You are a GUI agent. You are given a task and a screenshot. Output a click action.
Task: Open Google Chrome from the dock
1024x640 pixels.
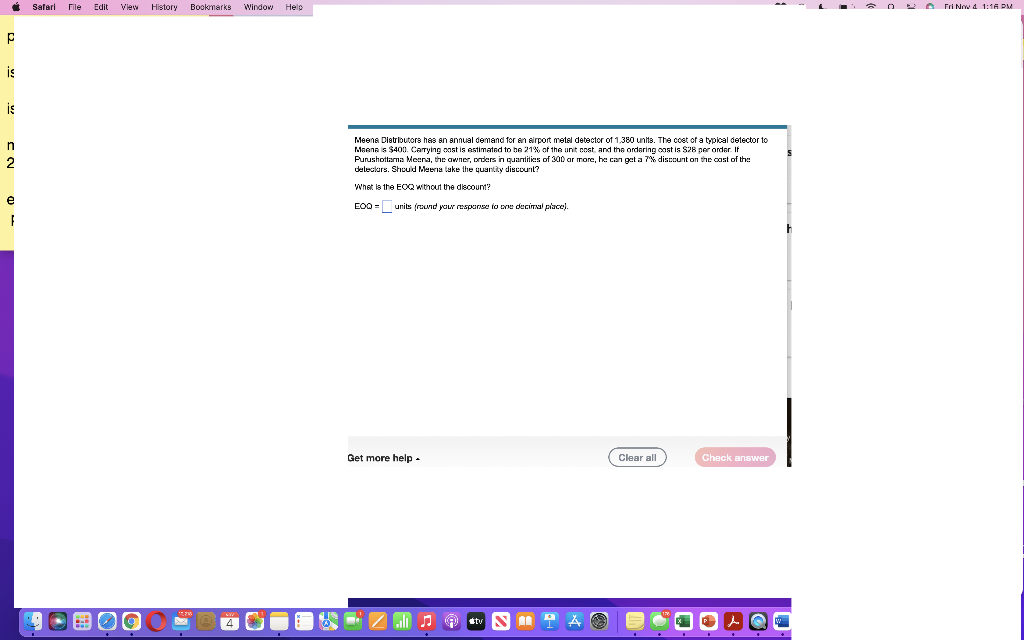pyautogui.click(x=131, y=621)
